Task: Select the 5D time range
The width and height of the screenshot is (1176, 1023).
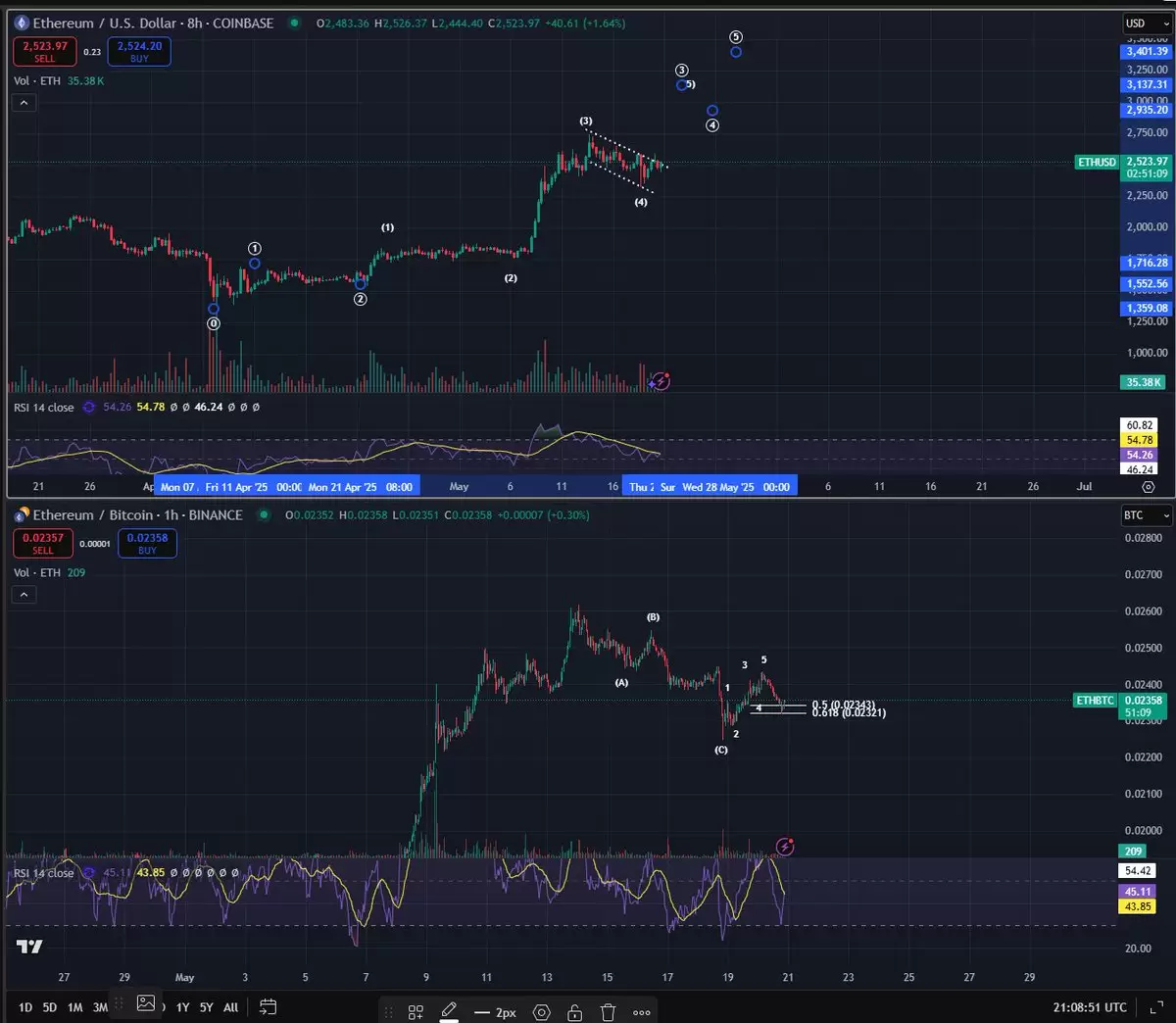Action: point(50,1007)
